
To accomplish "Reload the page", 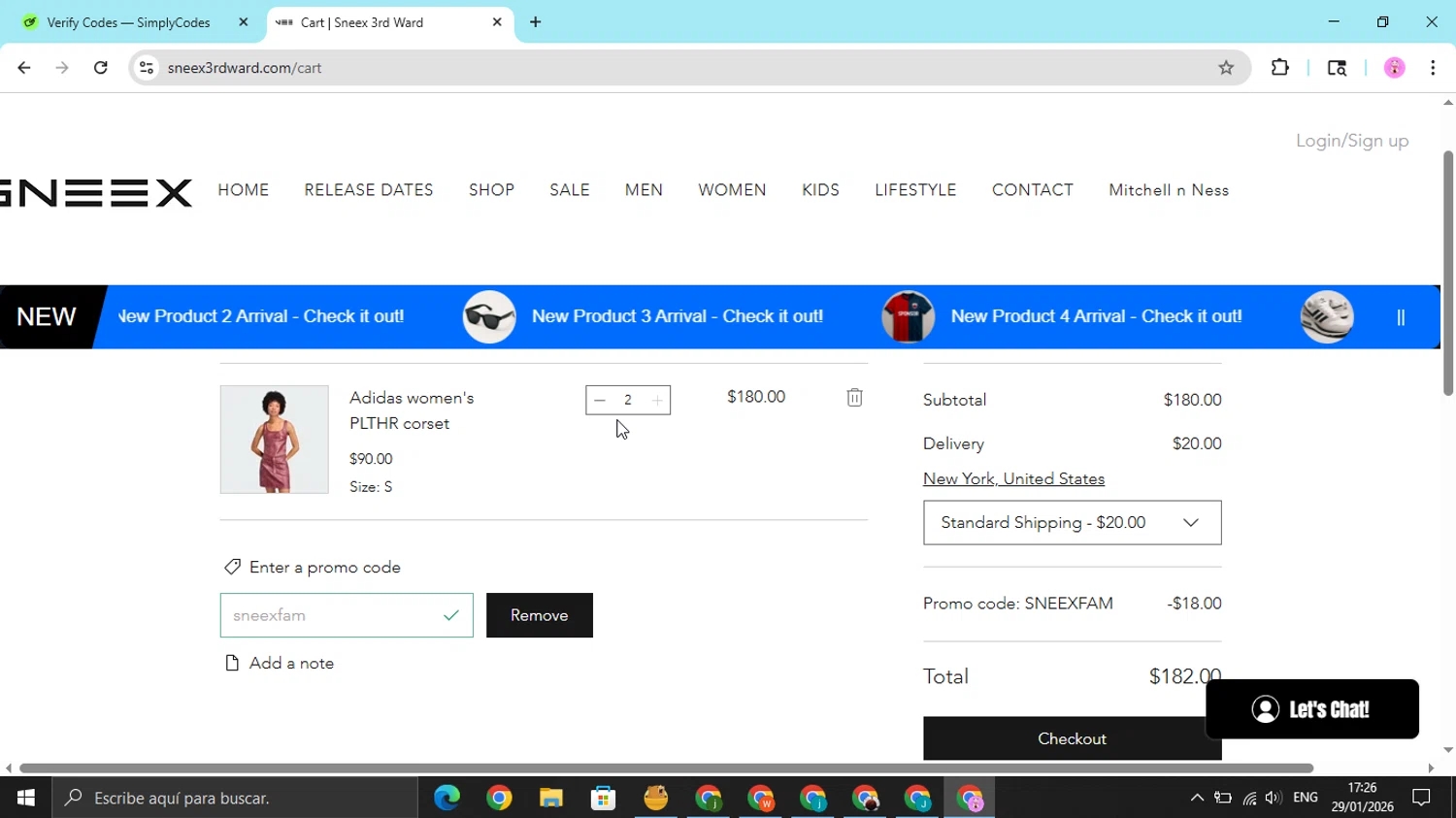I will [101, 68].
